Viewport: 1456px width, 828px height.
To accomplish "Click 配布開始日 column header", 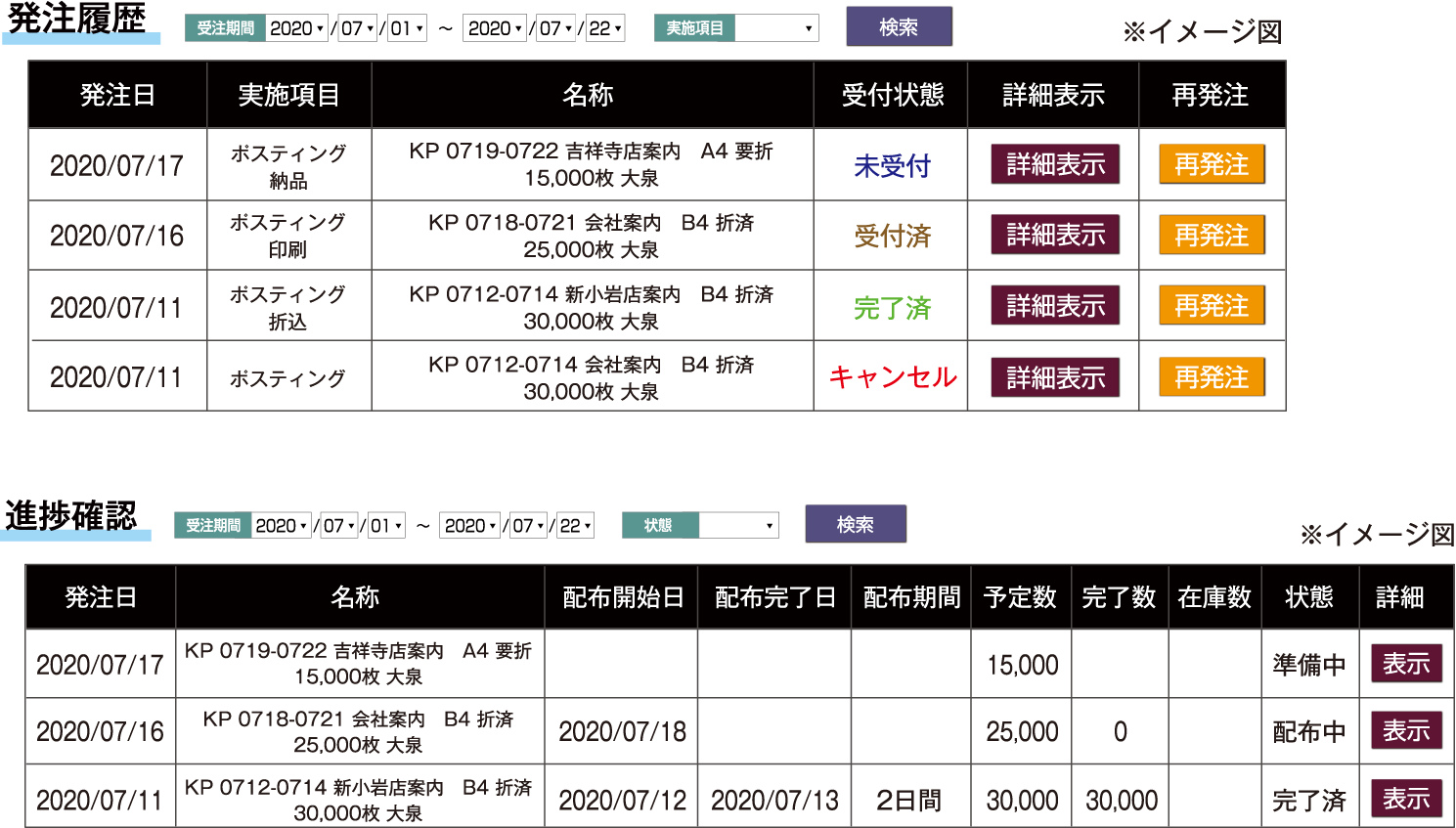I will tap(622, 597).
